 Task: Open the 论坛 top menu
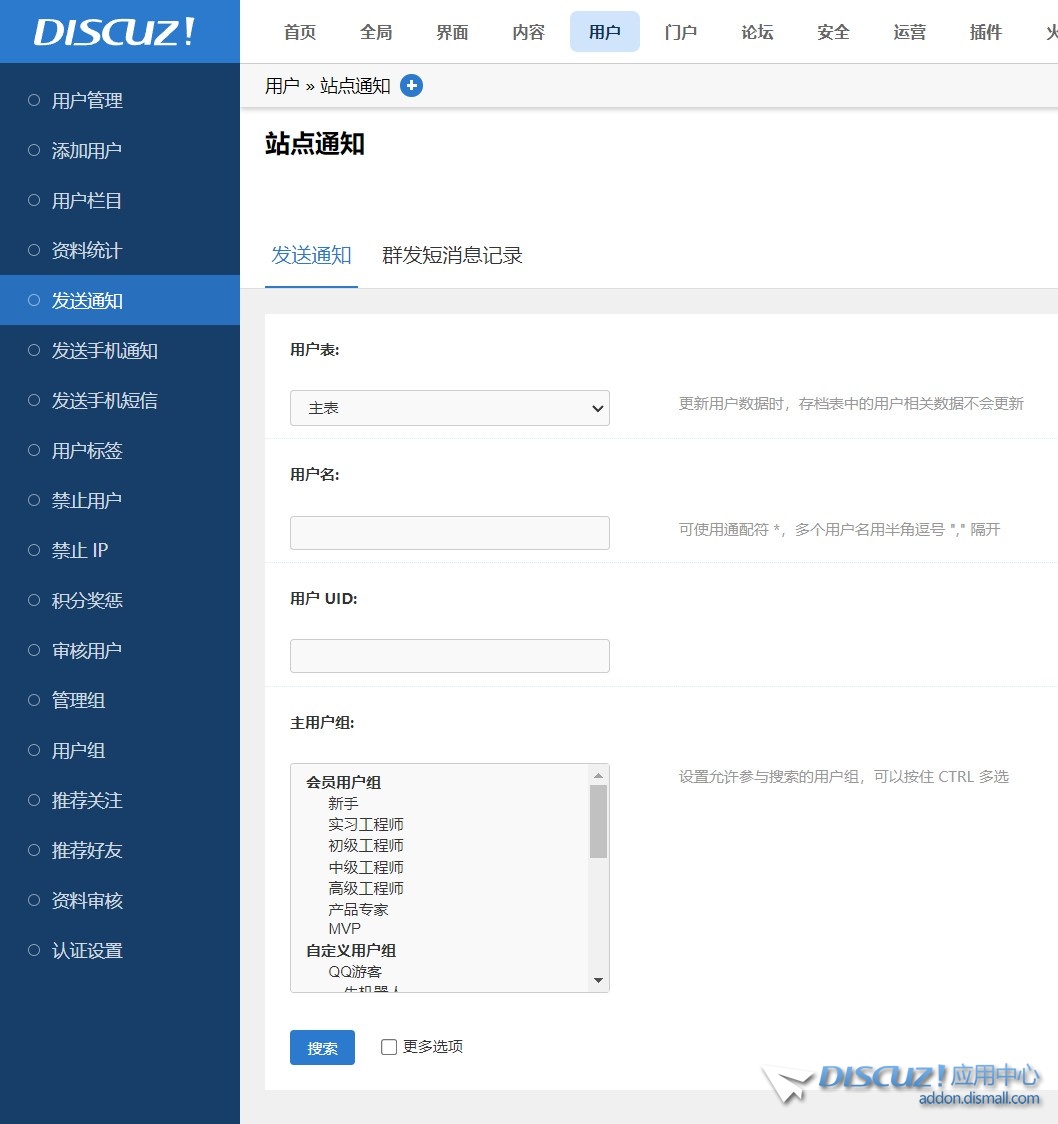coord(757,32)
